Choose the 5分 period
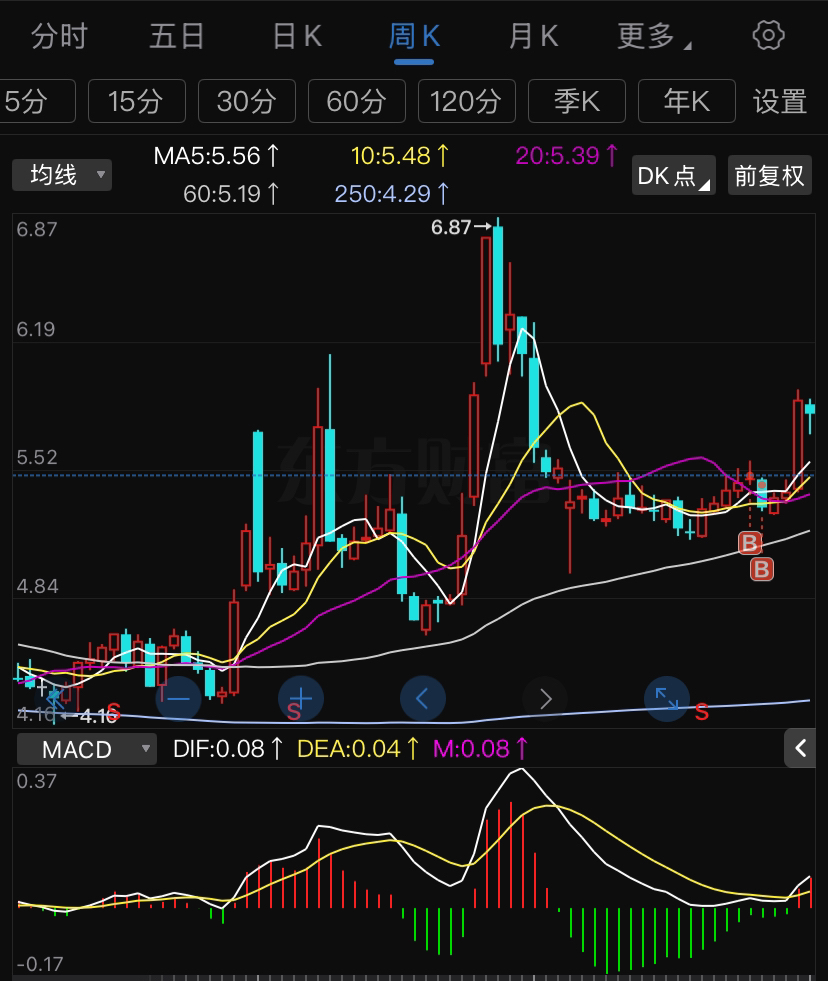828x981 pixels. point(36,101)
